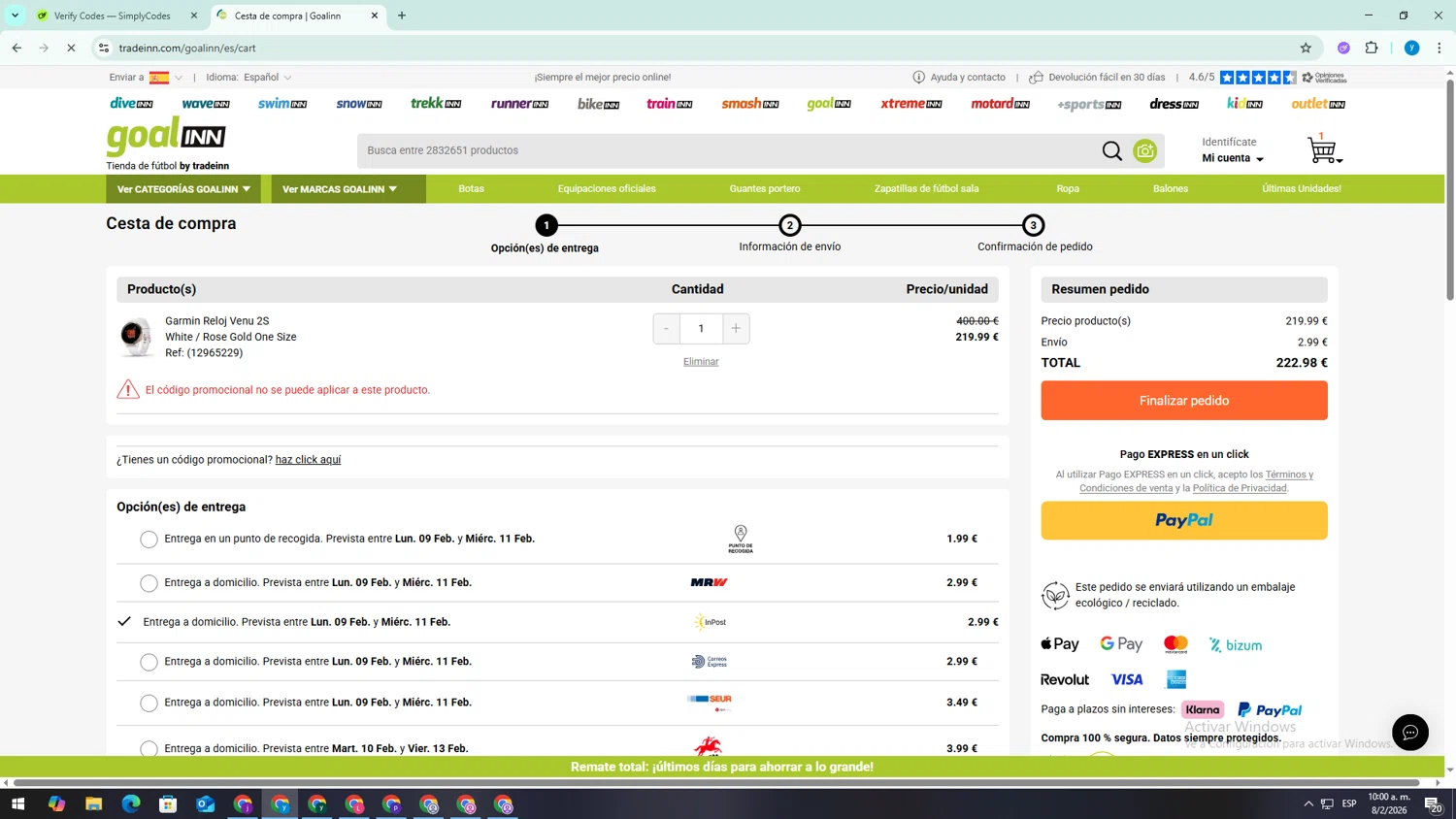1456x819 pixels.
Task: Click the Garmin watch product thumbnail
Action: [x=136, y=337]
